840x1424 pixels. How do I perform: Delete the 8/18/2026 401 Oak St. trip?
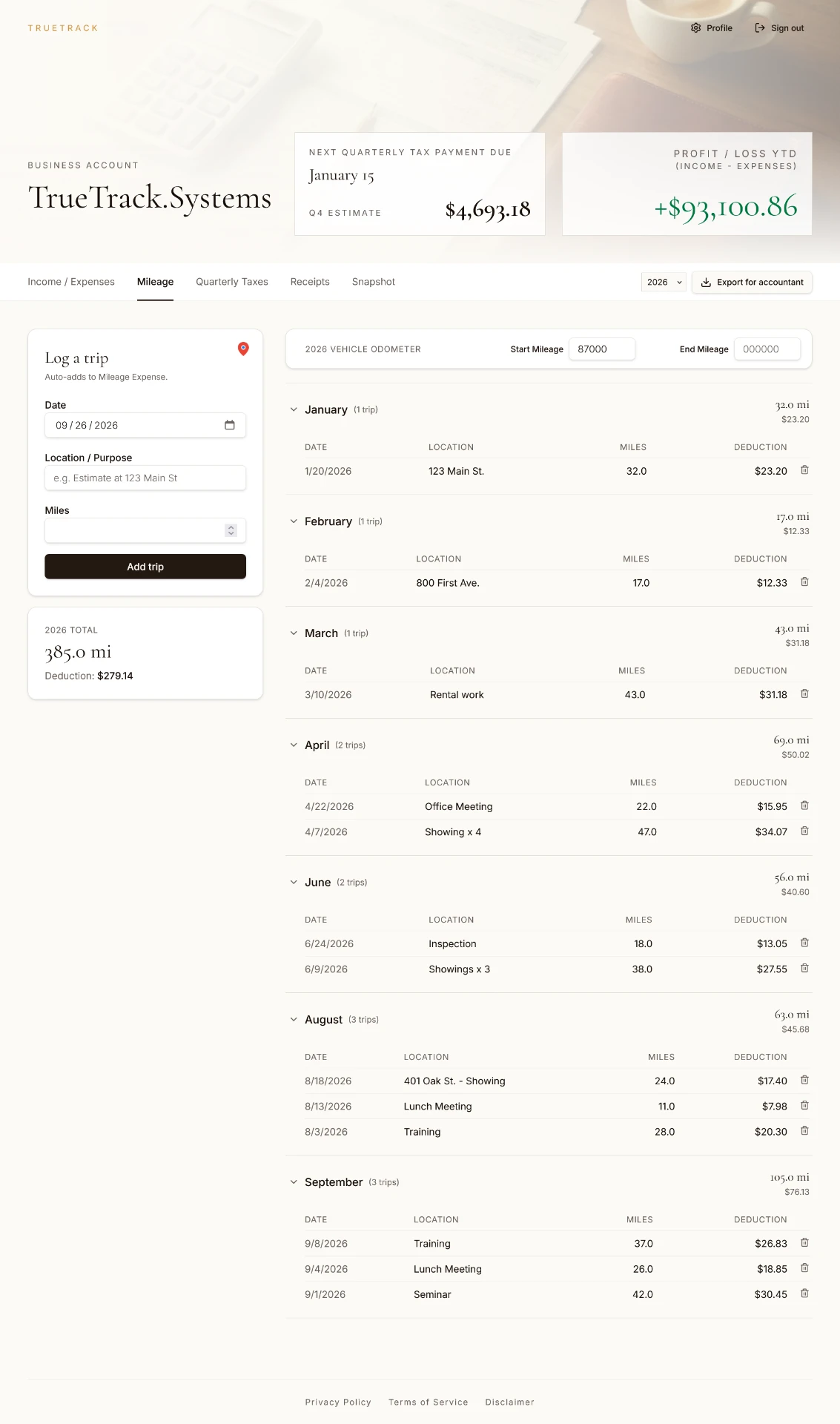(804, 1080)
